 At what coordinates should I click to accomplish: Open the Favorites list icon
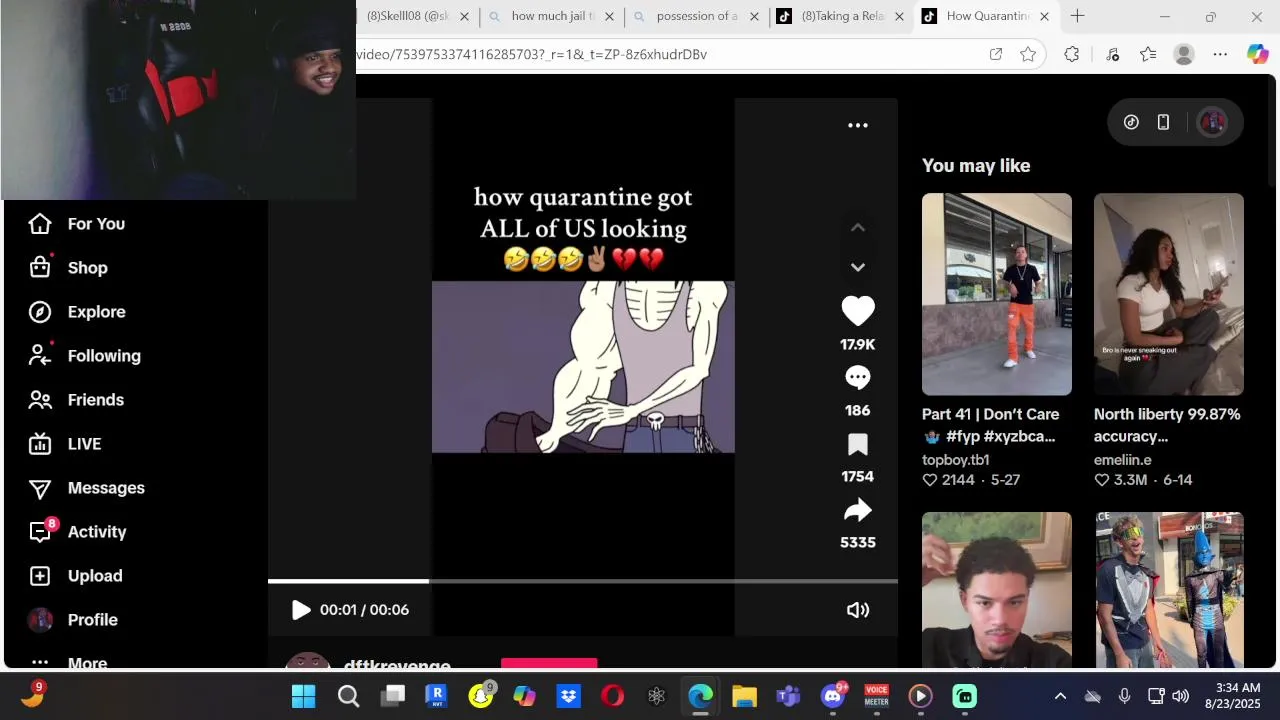(1148, 54)
